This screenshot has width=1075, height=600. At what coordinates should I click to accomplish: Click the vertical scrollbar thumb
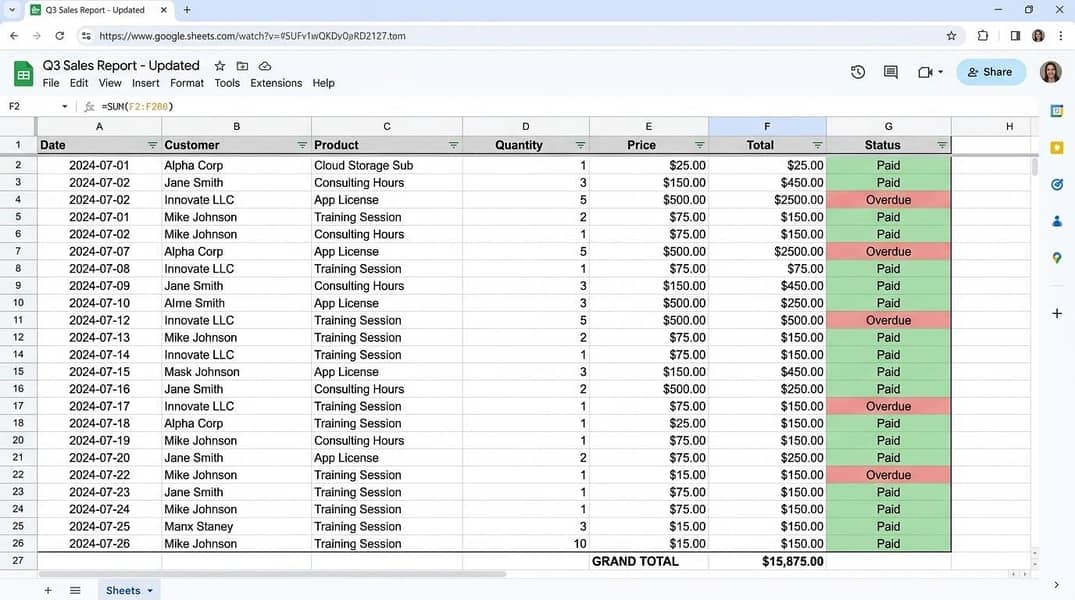[1035, 167]
